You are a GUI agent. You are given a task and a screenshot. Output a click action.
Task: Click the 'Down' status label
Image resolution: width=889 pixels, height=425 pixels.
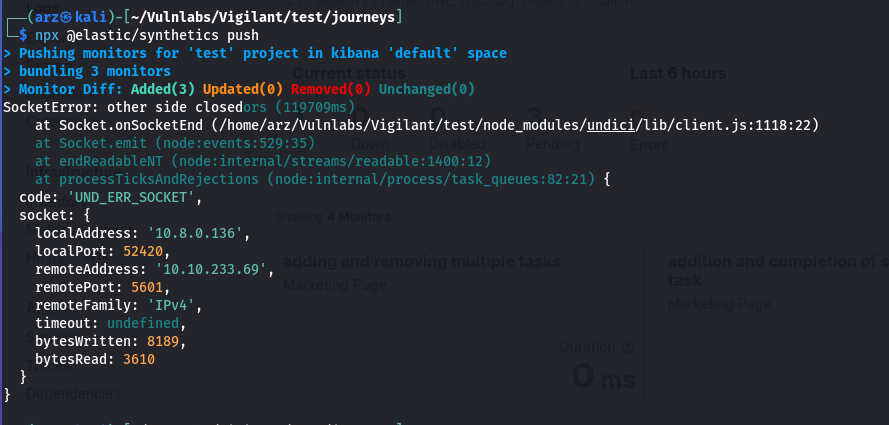370,144
